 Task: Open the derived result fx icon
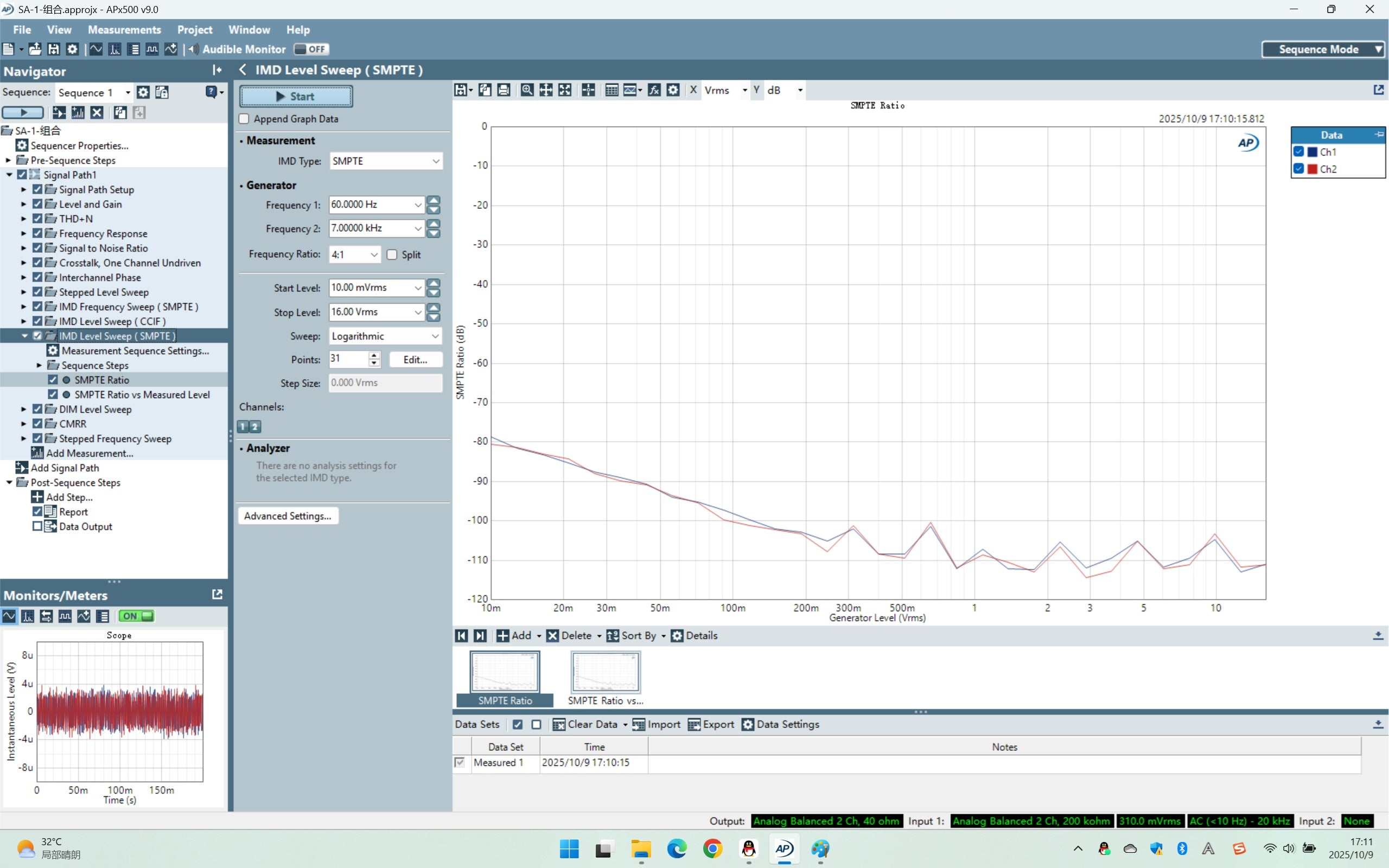654,90
